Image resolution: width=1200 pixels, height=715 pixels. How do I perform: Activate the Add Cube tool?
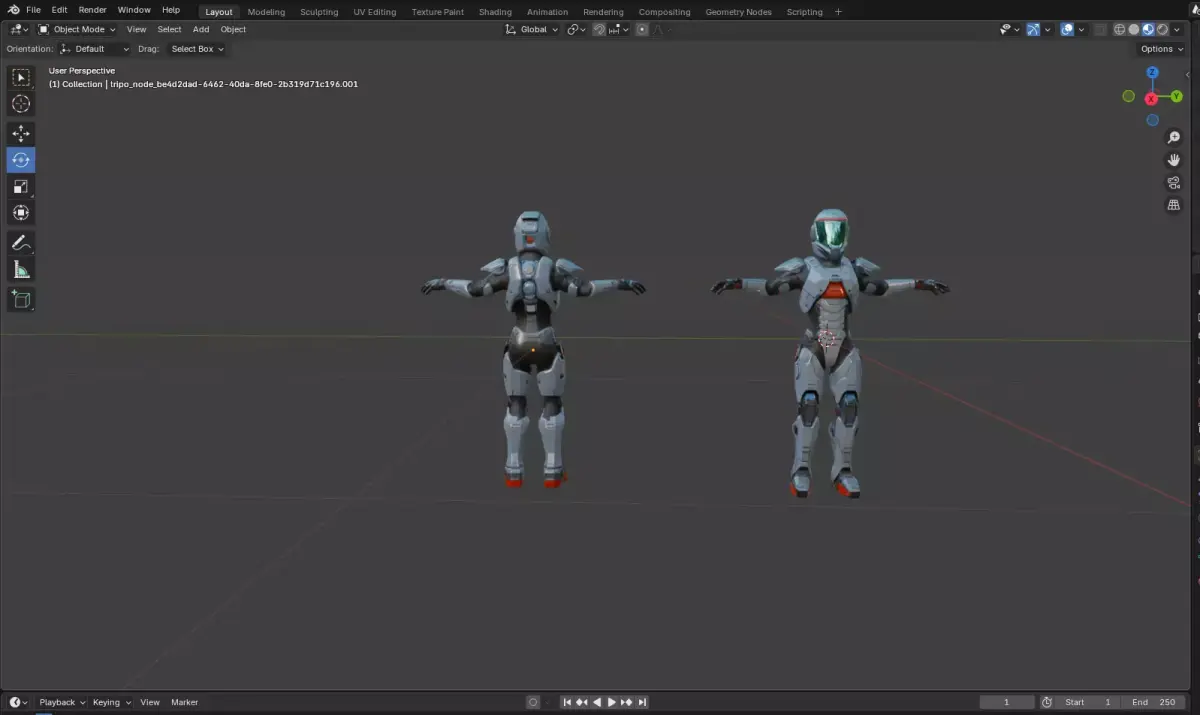[21, 298]
